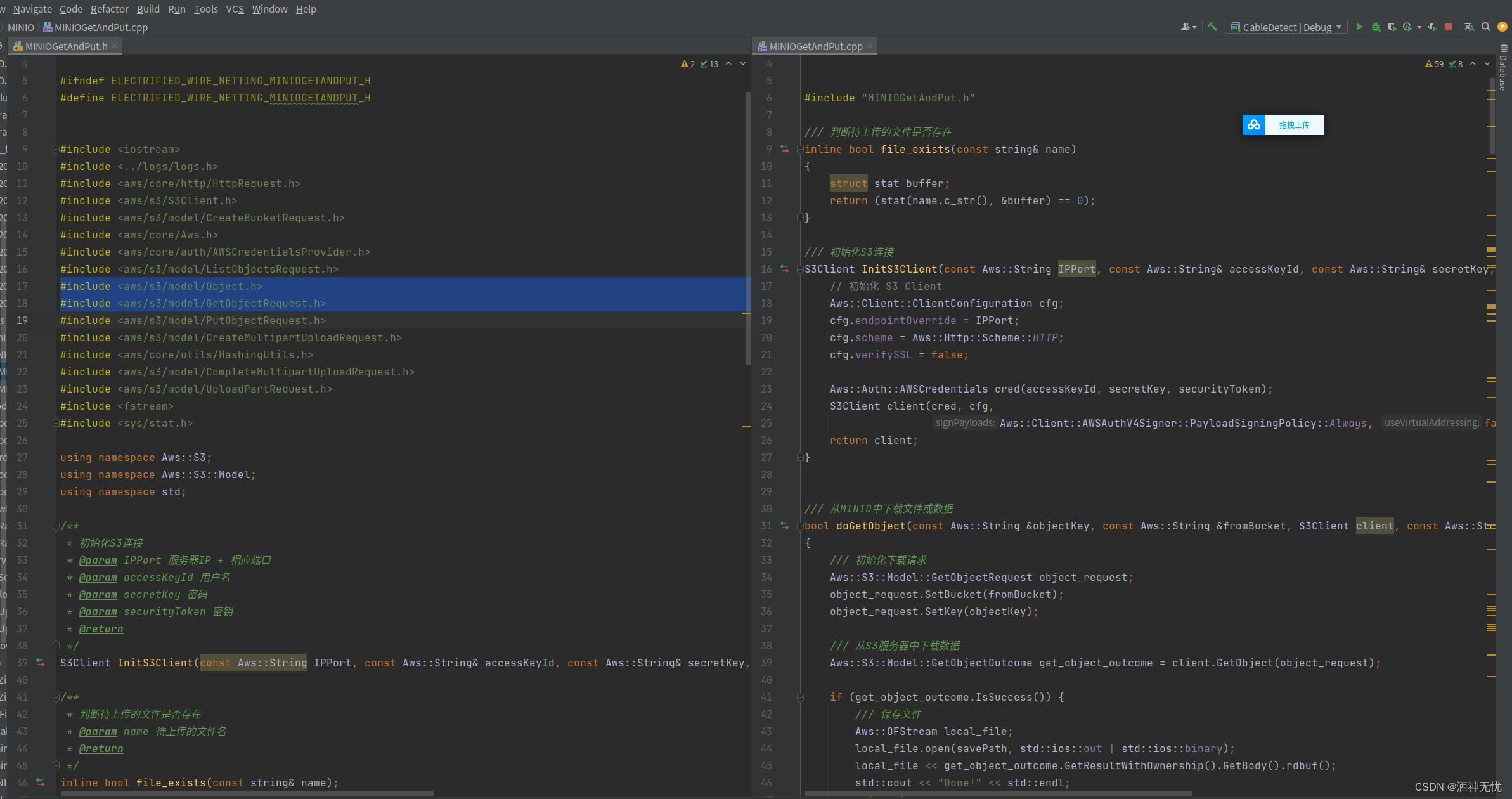Image resolution: width=1512 pixels, height=799 pixels.
Task: Open the Translate tool icon
Action: pyautogui.click(x=1468, y=27)
